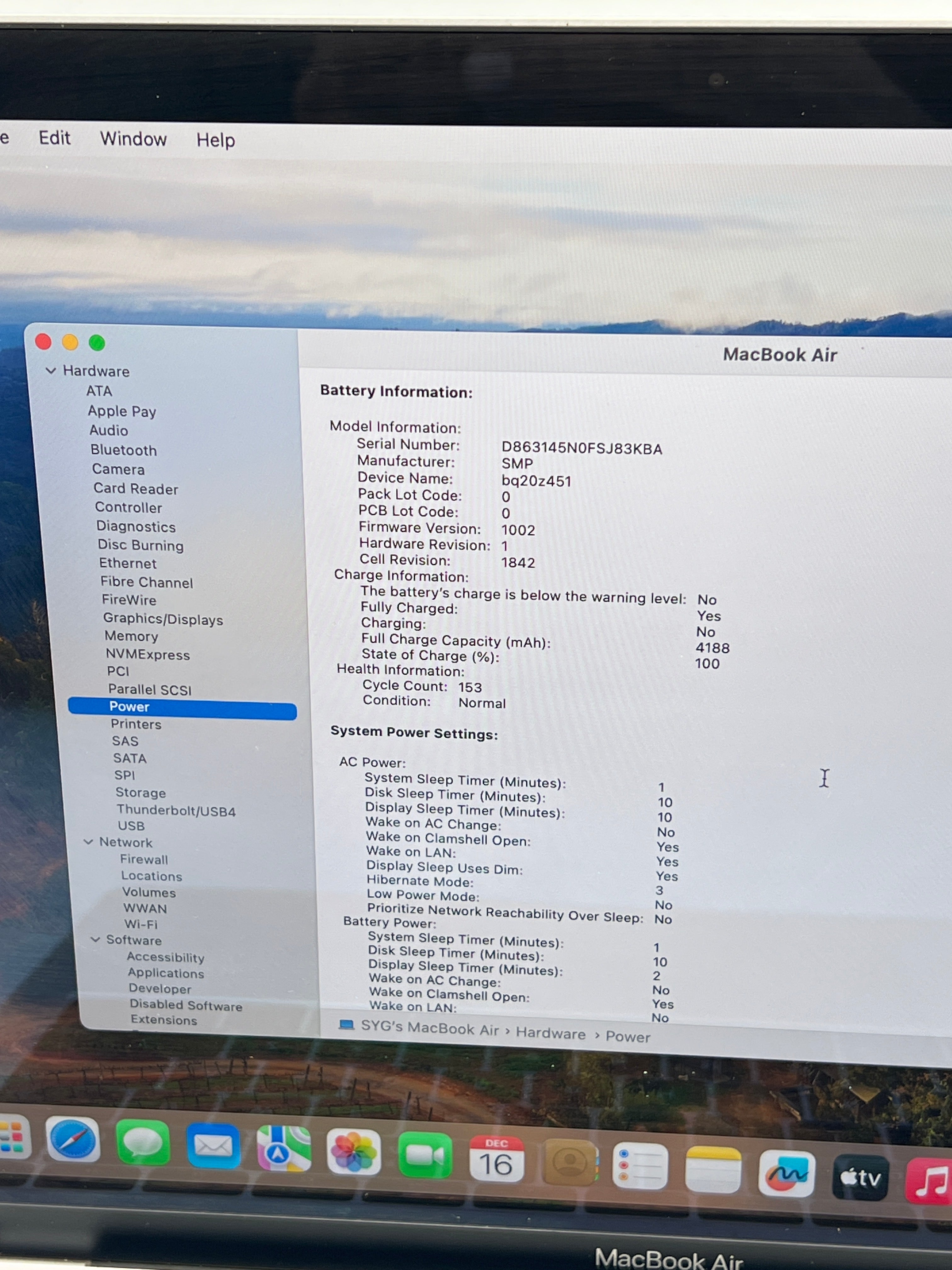Select SATA in the sidebar
The height and width of the screenshot is (1270, 952).
pos(130,758)
